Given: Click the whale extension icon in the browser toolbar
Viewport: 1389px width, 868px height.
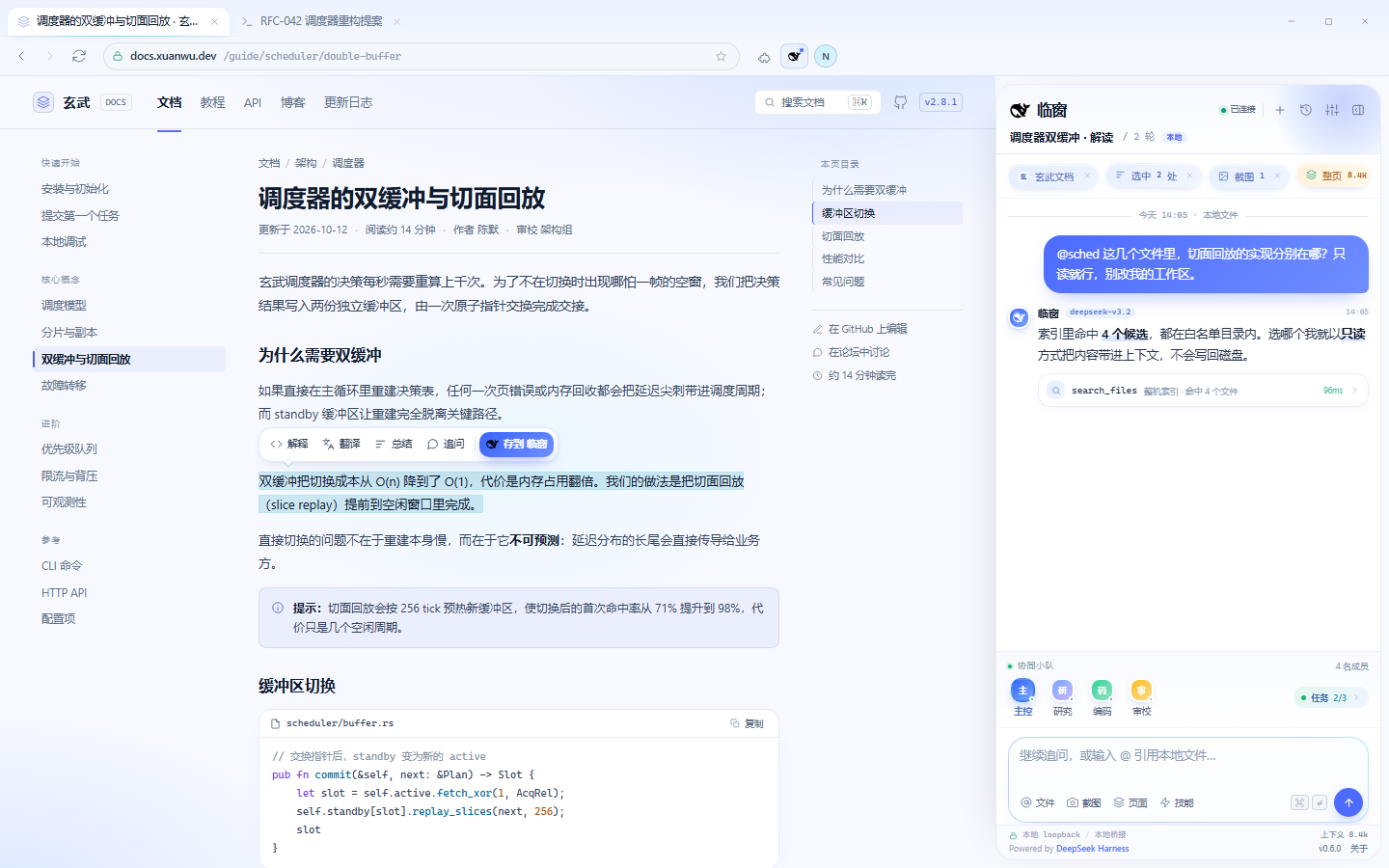Looking at the screenshot, I should 794,56.
